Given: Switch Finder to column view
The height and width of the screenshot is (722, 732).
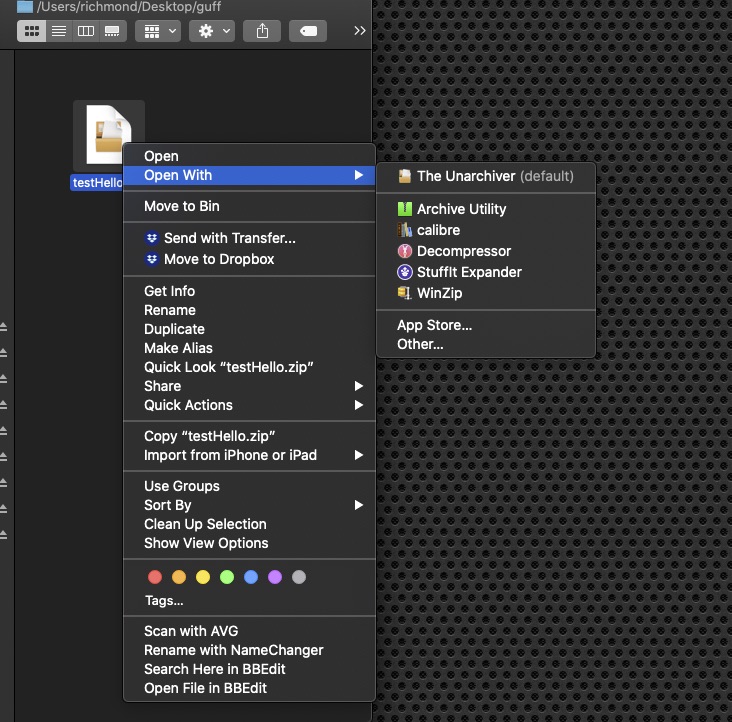Looking at the screenshot, I should pyautogui.click(x=86, y=31).
